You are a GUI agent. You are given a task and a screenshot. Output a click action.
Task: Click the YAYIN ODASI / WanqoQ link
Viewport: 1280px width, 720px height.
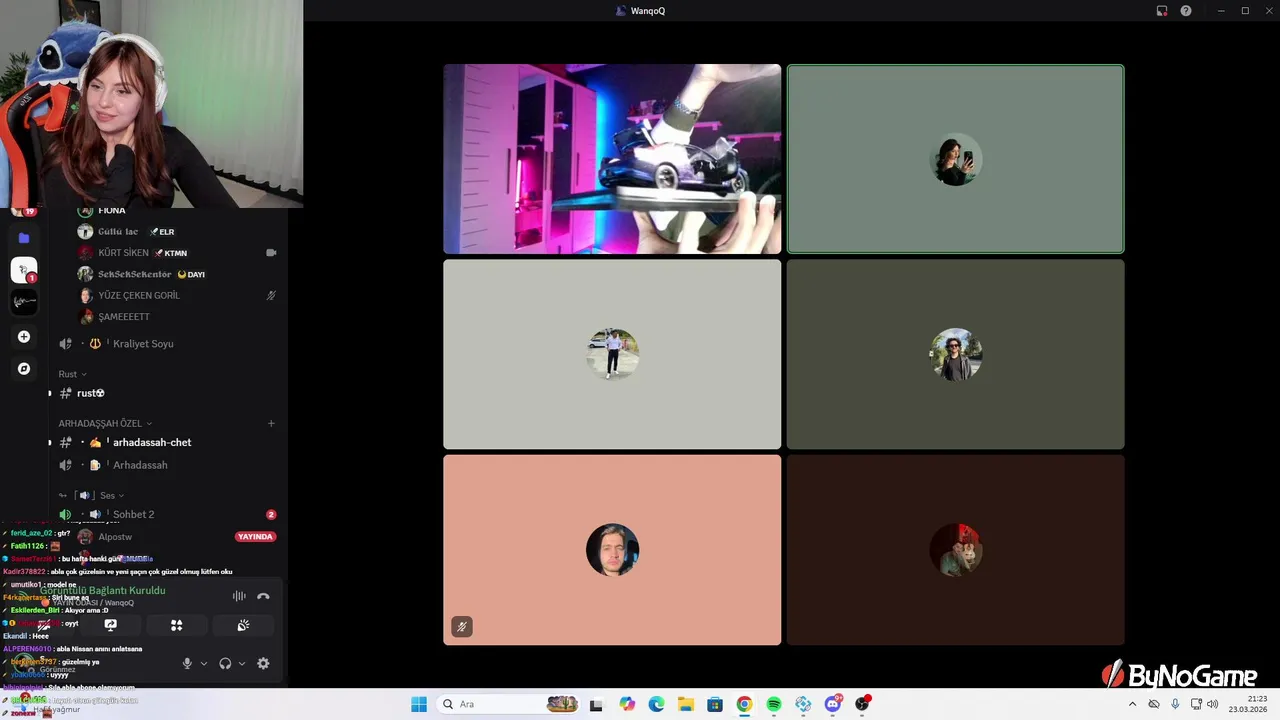93,603
